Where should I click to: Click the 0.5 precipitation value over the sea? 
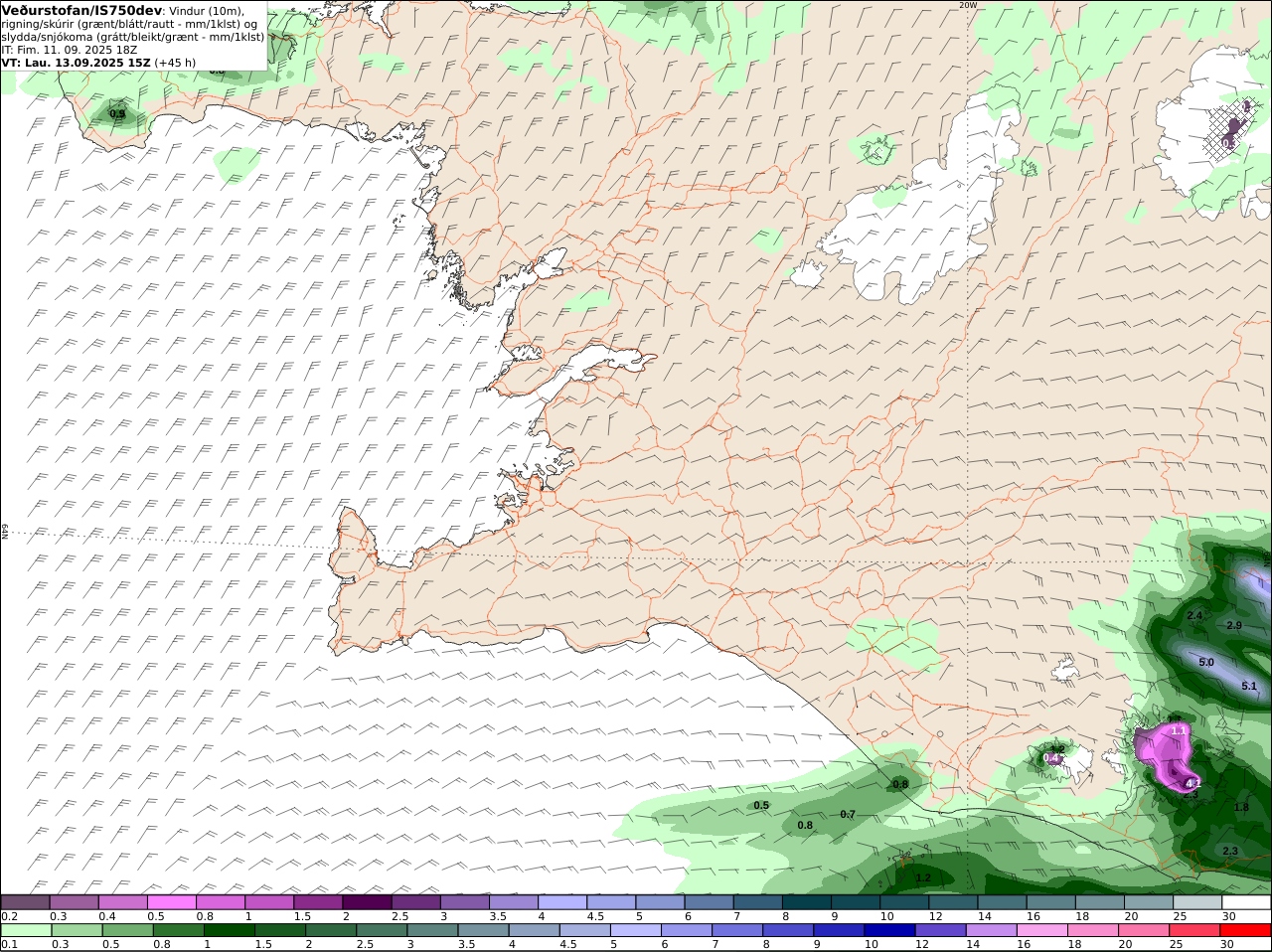761,805
